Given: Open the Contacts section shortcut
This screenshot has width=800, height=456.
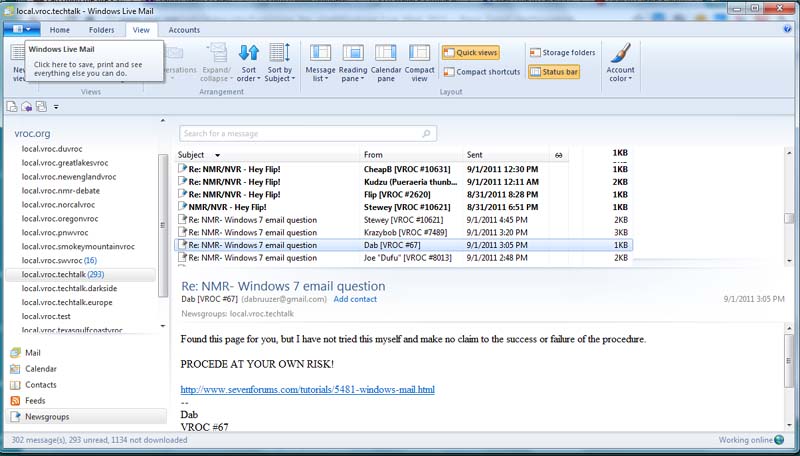Looking at the screenshot, I should [x=33, y=385].
